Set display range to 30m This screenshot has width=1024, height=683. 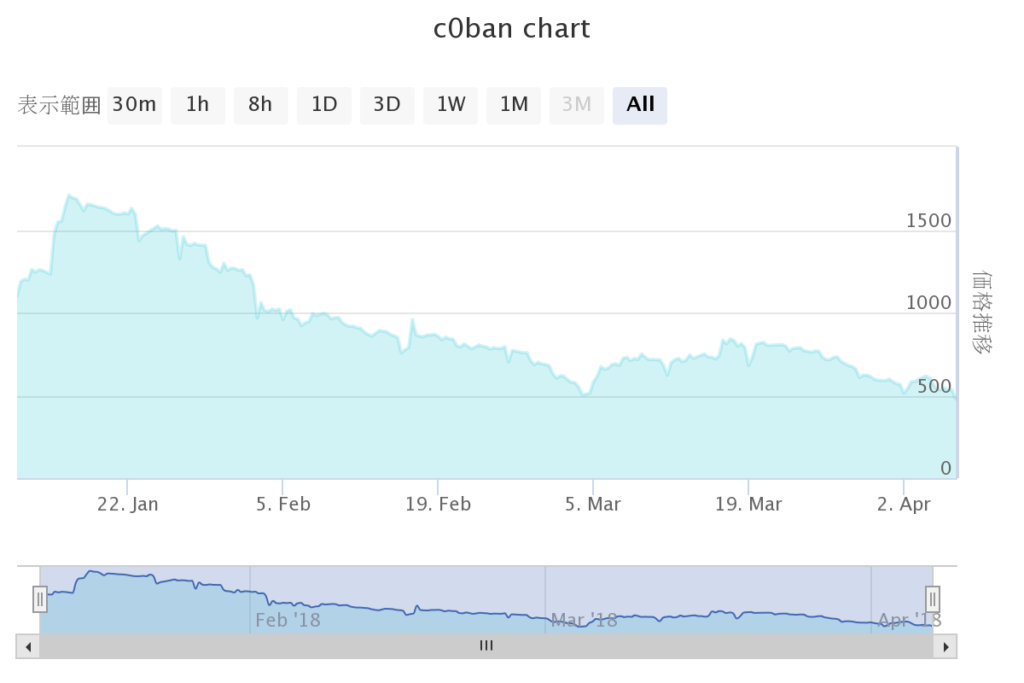click(134, 105)
